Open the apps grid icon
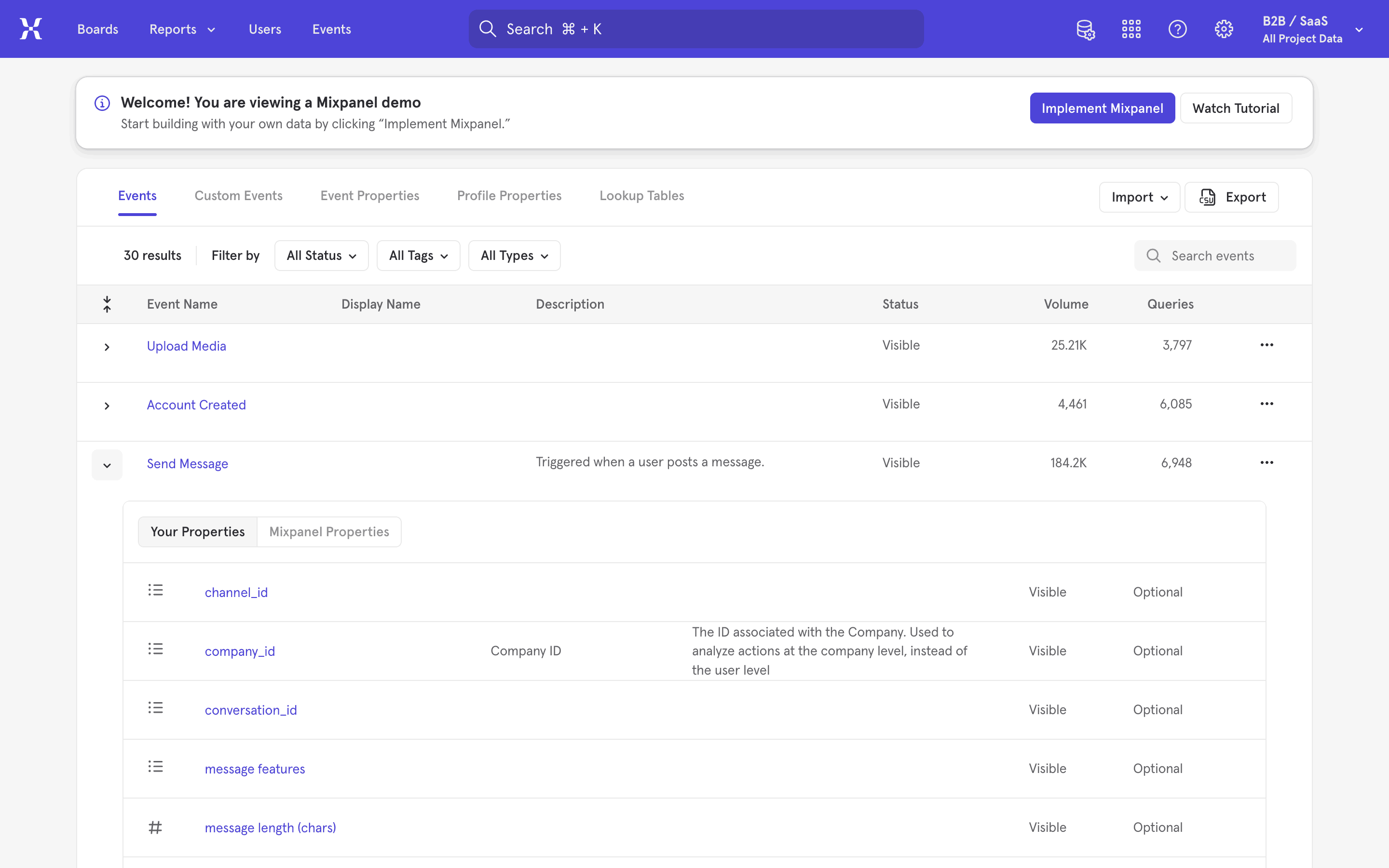Viewport: 1389px width, 868px height. click(x=1131, y=29)
